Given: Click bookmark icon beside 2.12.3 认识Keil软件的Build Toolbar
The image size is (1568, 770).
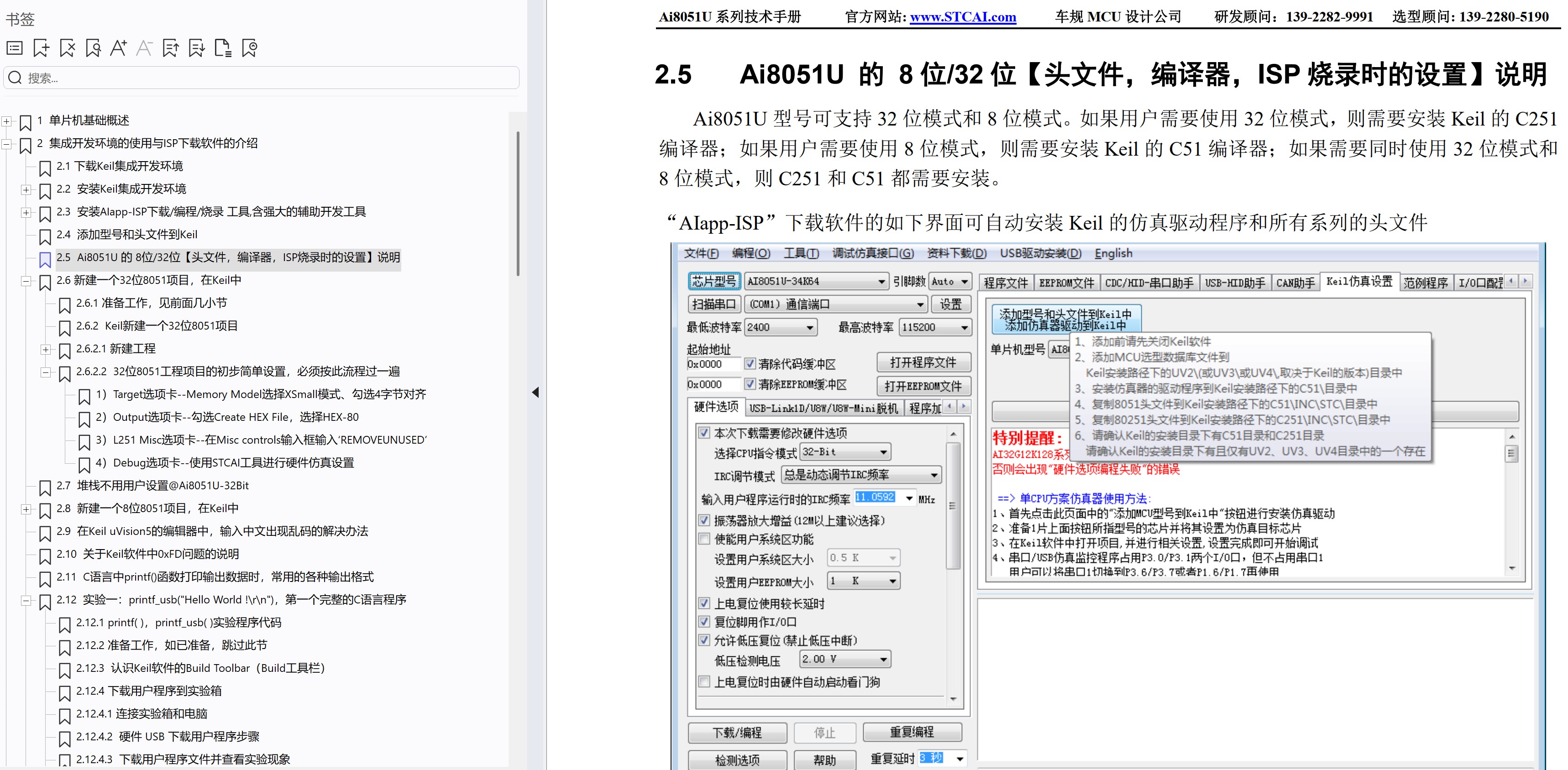Looking at the screenshot, I should (x=64, y=671).
